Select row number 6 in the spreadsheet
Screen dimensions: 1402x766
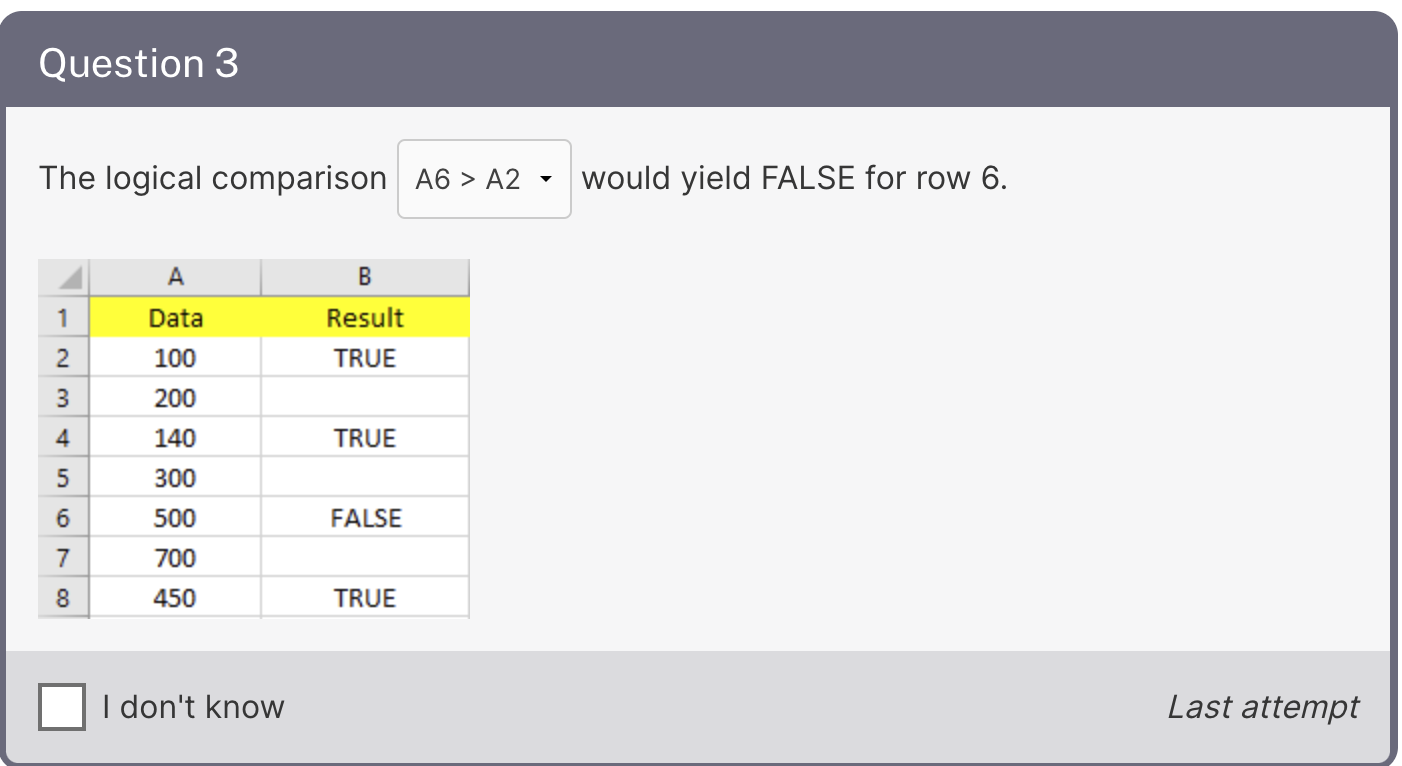[63, 517]
